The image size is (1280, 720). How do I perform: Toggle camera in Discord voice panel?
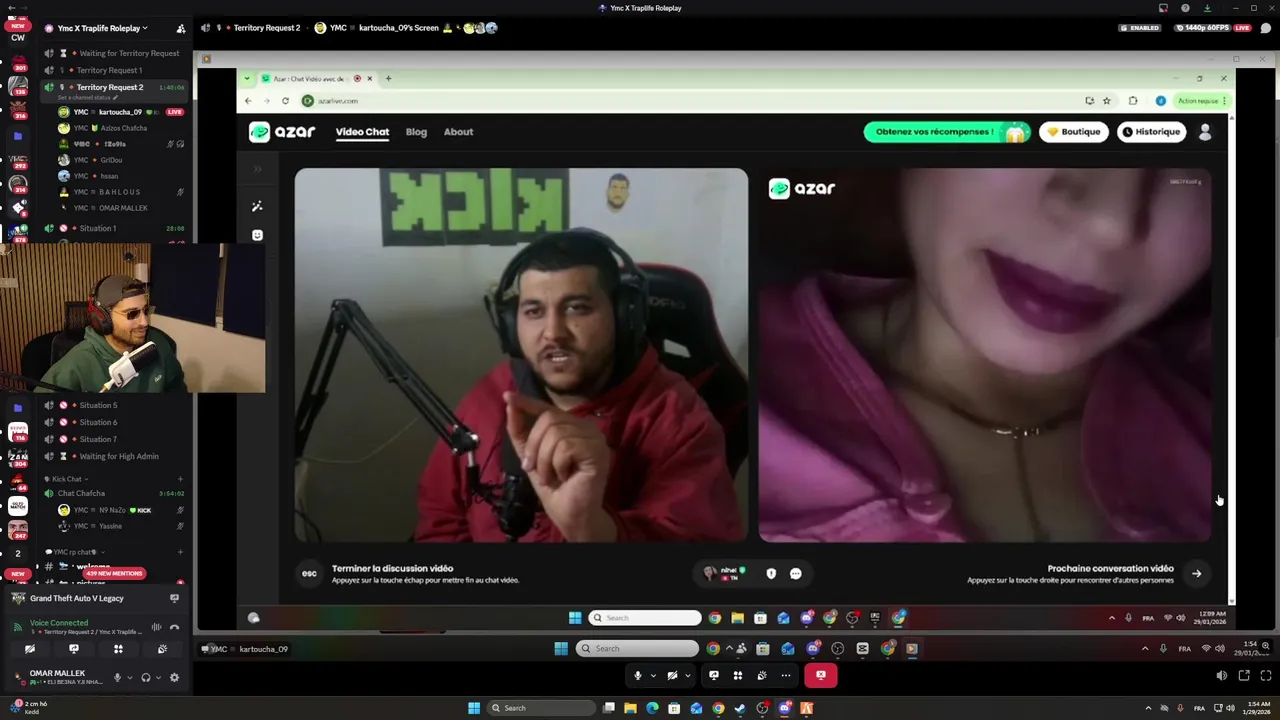pos(30,649)
